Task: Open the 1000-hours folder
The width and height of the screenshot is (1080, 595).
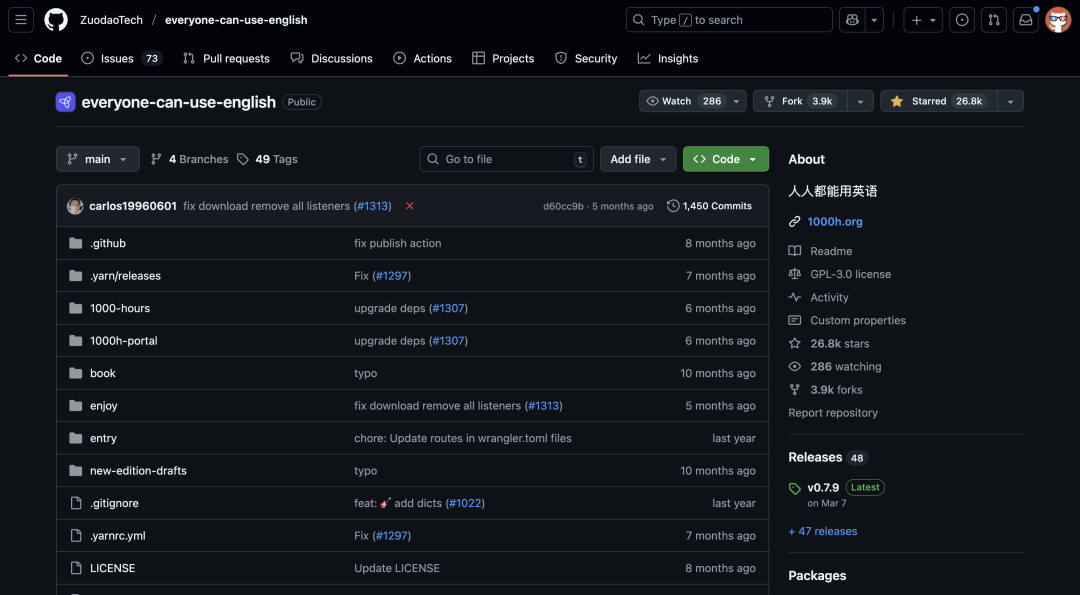Action: [x=120, y=308]
